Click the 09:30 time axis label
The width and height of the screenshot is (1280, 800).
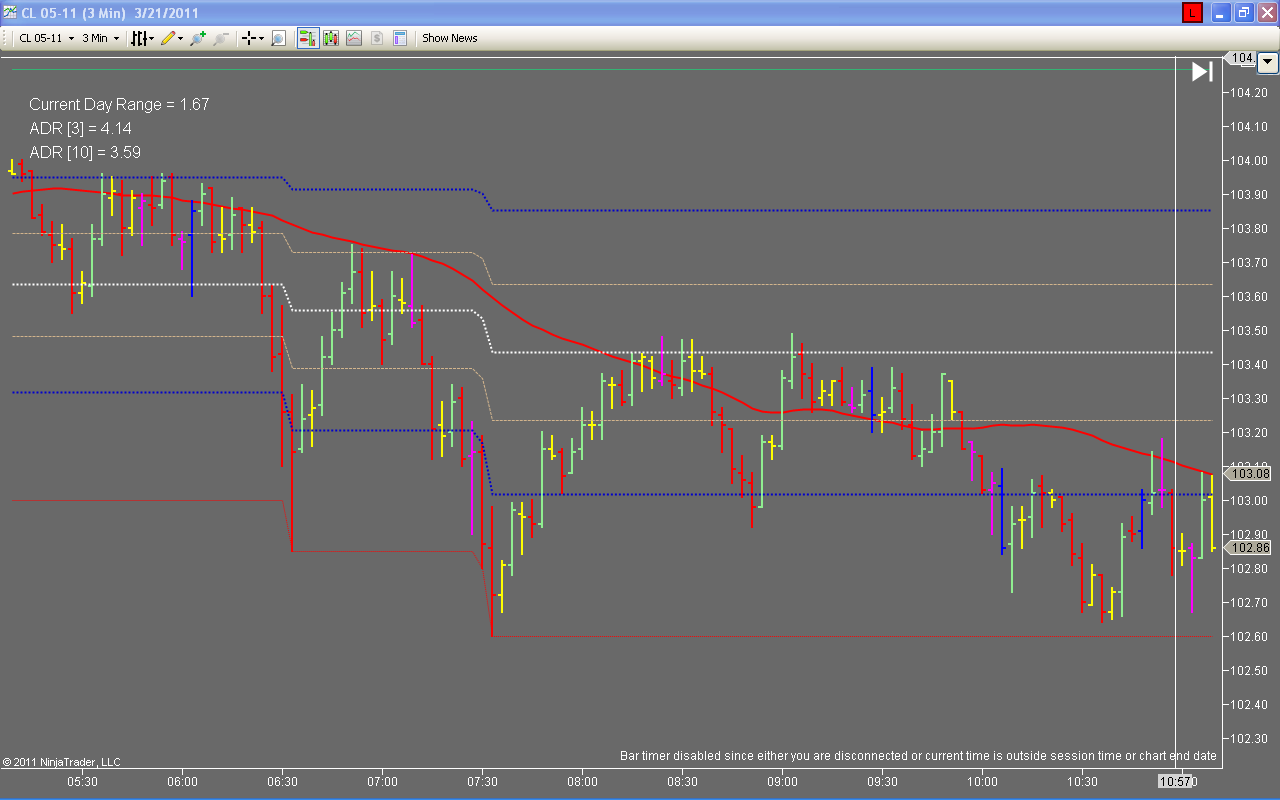(x=882, y=782)
